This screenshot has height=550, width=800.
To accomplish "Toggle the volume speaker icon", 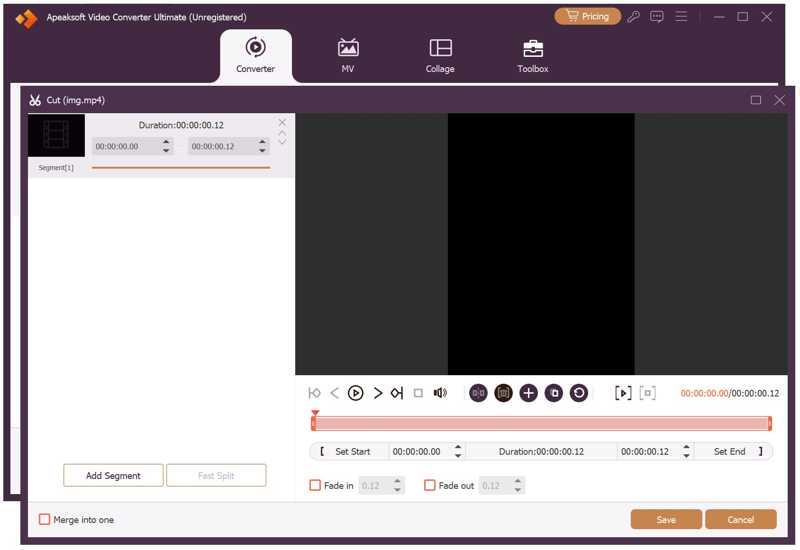I will (x=440, y=393).
